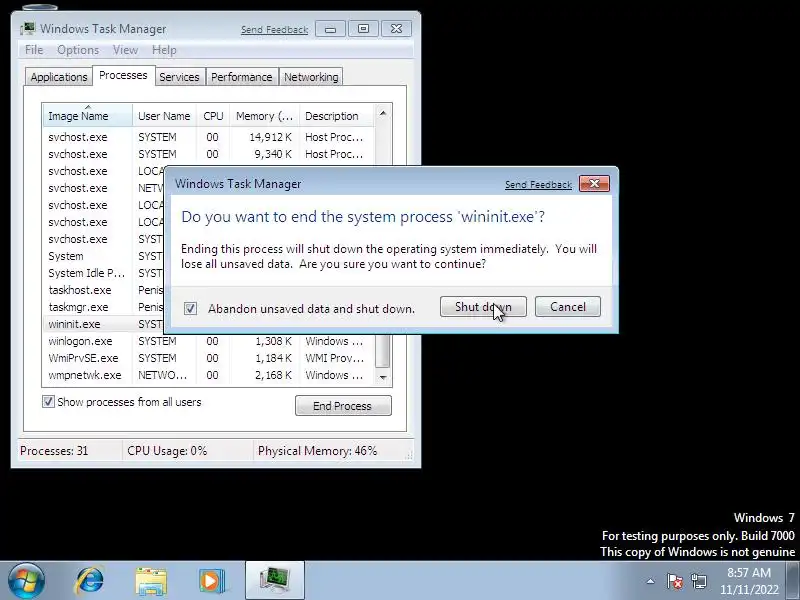The height and width of the screenshot is (600, 800).
Task: Open Action Center flag icon in tray
Action: pyautogui.click(x=674, y=581)
